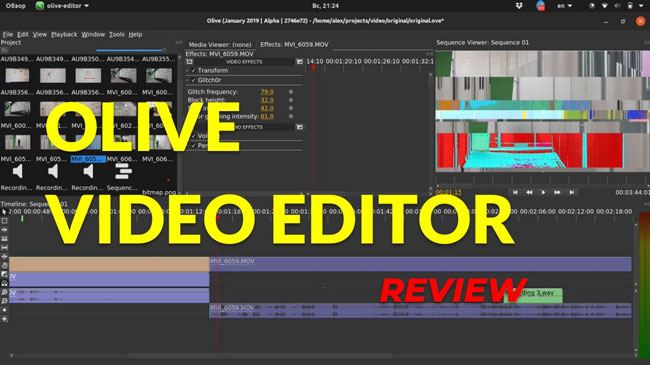The height and width of the screenshot is (365, 650).
Task: Collapse the Glitch0r effect arrow
Action: tap(188, 80)
